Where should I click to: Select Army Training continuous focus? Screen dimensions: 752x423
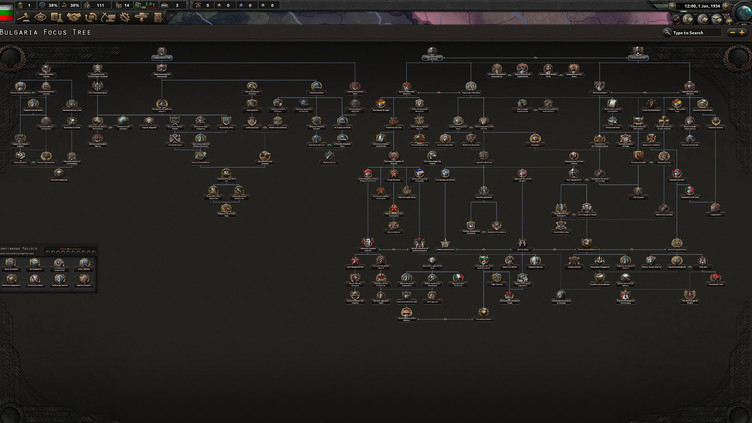coord(83,264)
